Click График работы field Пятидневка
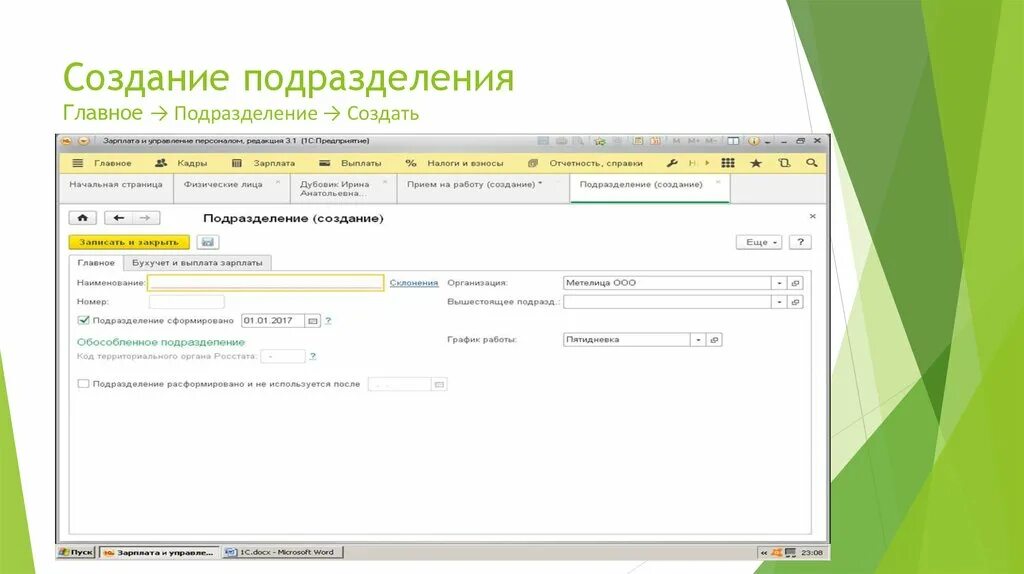This screenshot has width=1024, height=574. pos(627,340)
